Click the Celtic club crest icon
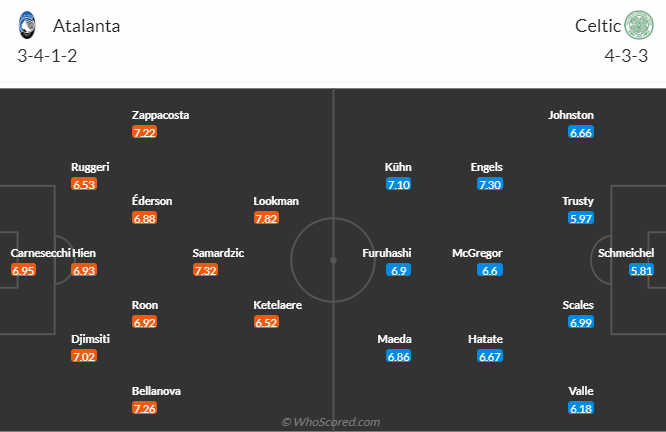 point(637,24)
